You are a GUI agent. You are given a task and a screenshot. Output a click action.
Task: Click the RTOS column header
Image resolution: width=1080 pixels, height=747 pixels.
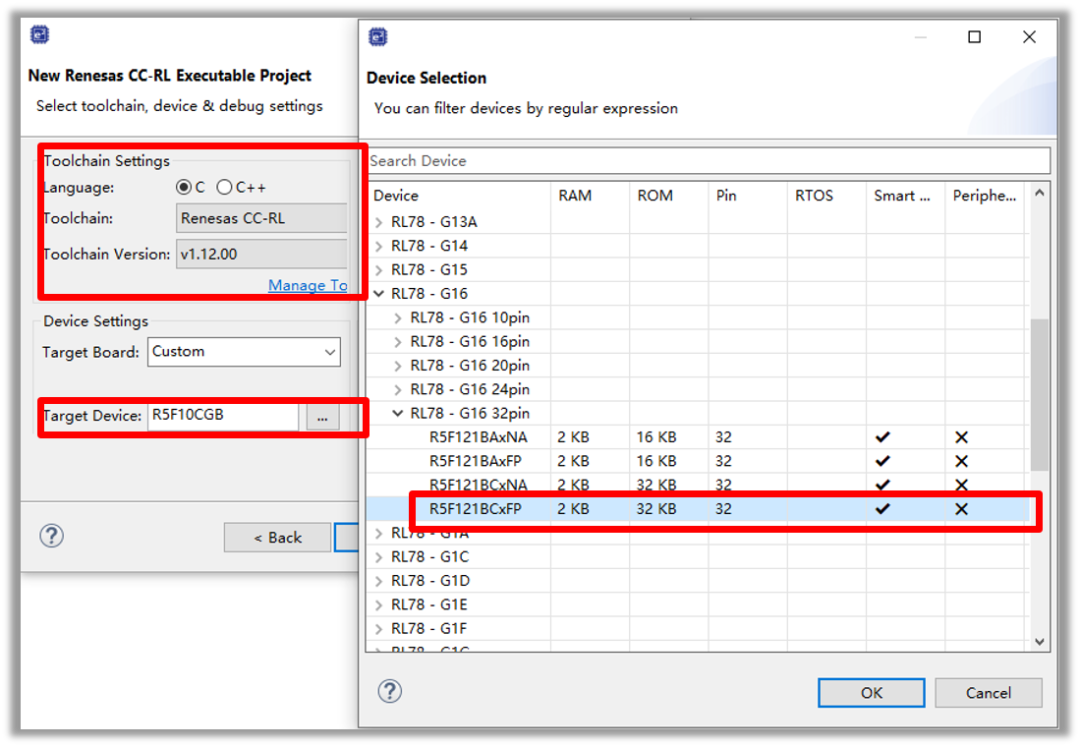(x=827, y=196)
